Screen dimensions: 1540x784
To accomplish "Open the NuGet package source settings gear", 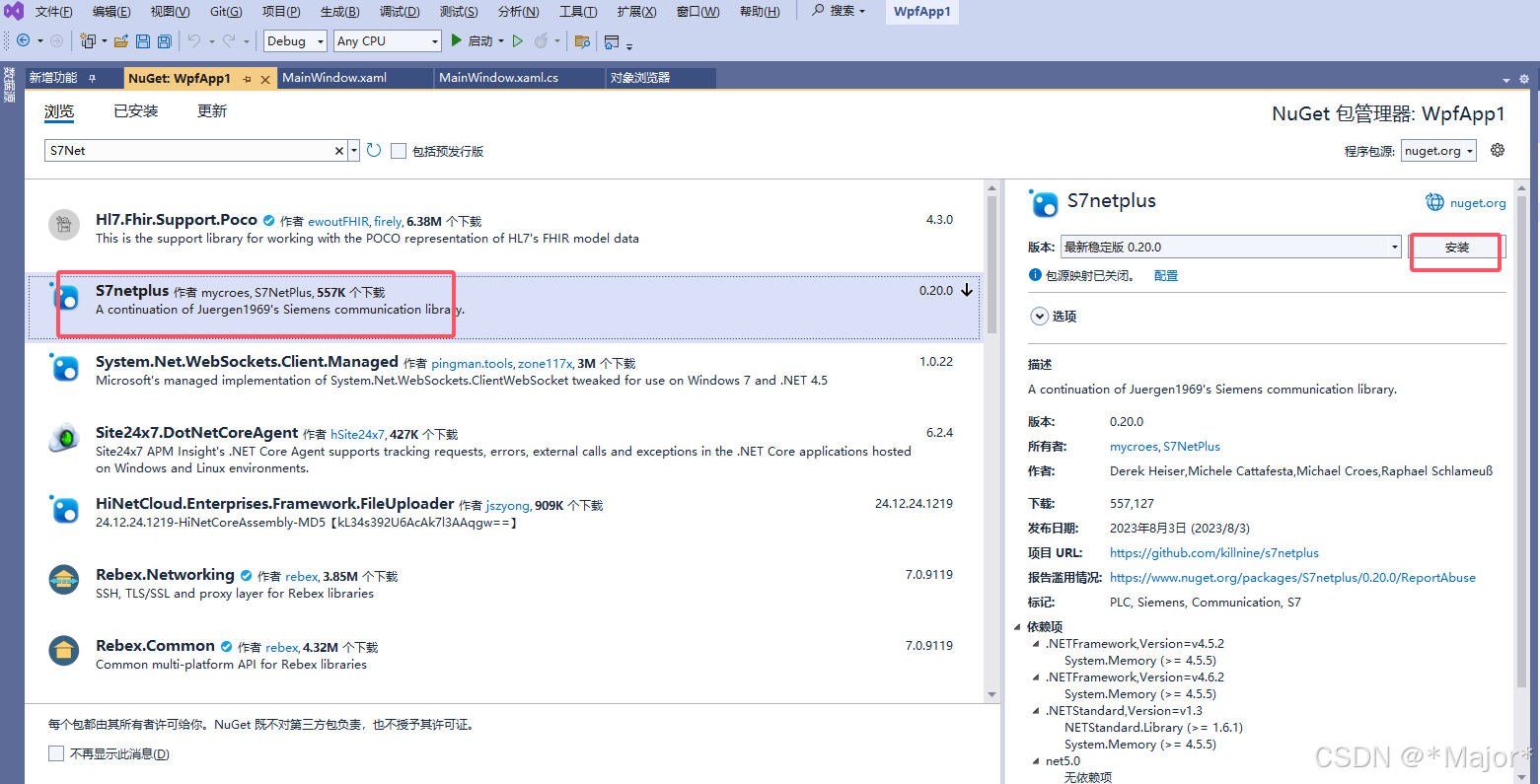I will [1498, 150].
